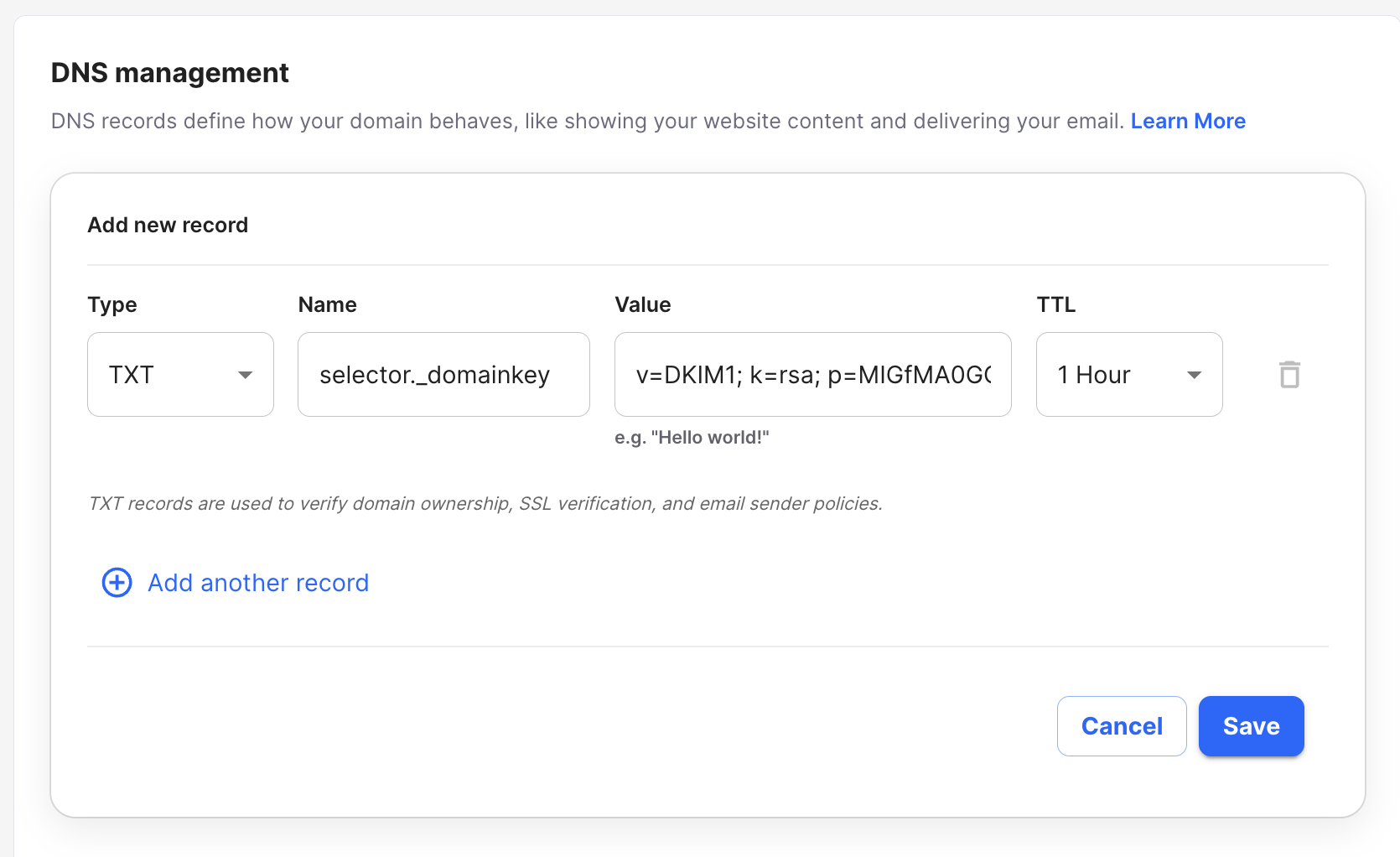Image resolution: width=1400 pixels, height=857 pixels.
Task: Click the Value column label
Action: (642, 304)
